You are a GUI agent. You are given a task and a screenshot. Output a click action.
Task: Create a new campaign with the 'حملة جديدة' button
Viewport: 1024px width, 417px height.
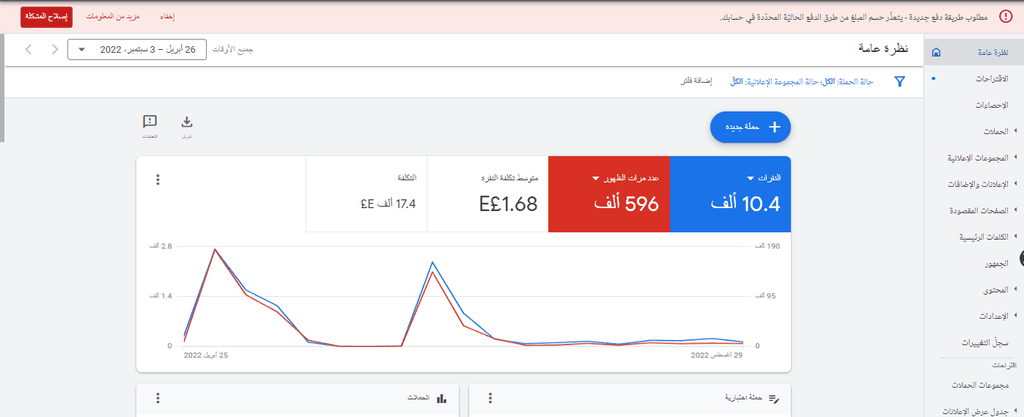(x=750, y=127)
